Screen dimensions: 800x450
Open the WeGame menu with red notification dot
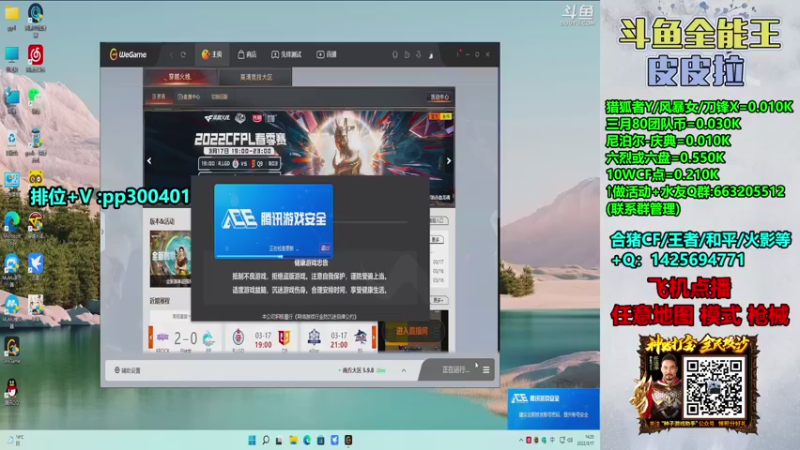(458, 54)
